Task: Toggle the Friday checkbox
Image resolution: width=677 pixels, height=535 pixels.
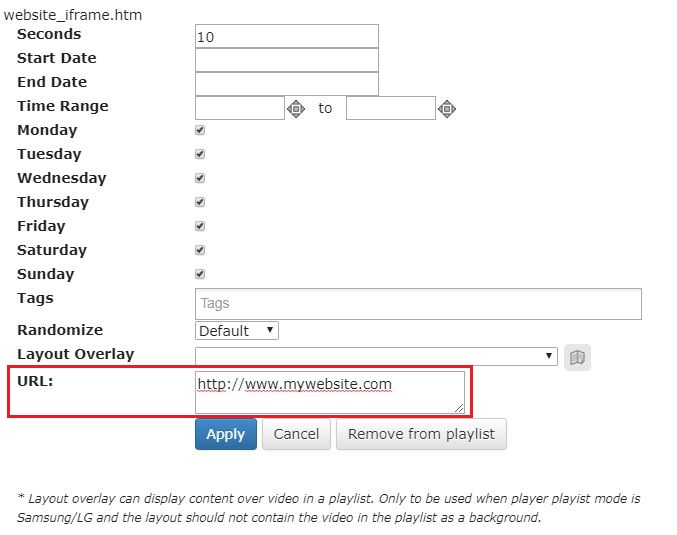Action: coord(200,226)
